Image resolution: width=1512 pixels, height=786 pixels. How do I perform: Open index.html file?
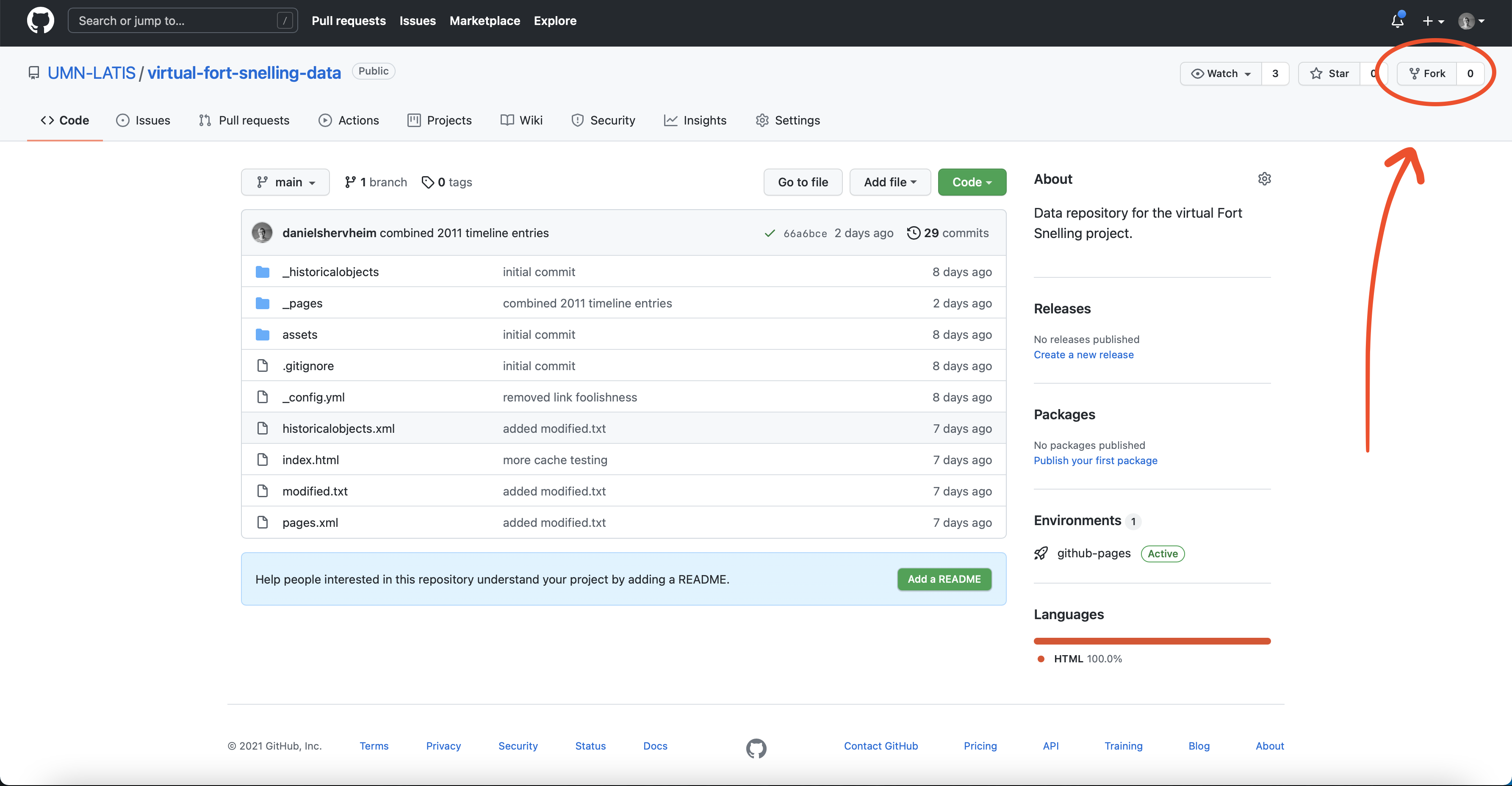pyautogui.click(x=310, y=459)
